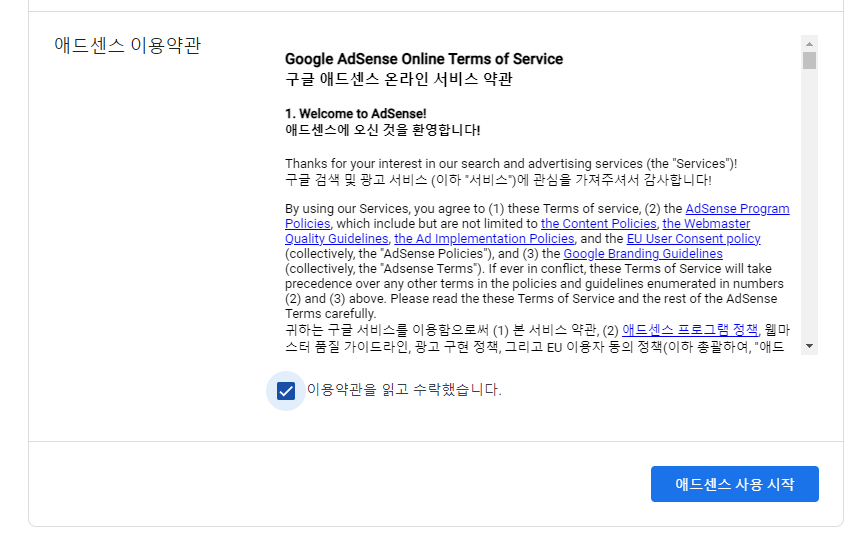Click the 구글 애드센스 온라인 서비스 약관 subtitle
The image size is (855, 535).
[399, 79]
